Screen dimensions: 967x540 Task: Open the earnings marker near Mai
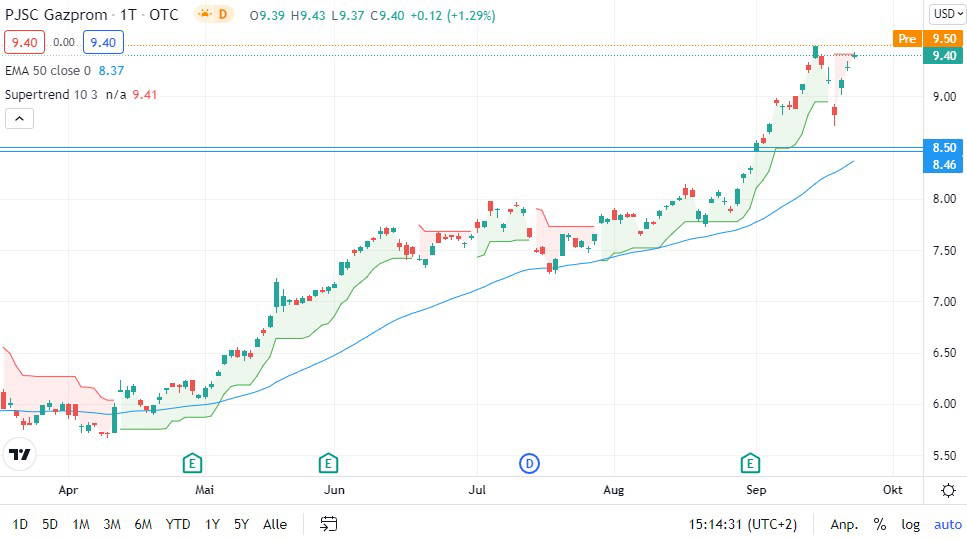[192, 463]
